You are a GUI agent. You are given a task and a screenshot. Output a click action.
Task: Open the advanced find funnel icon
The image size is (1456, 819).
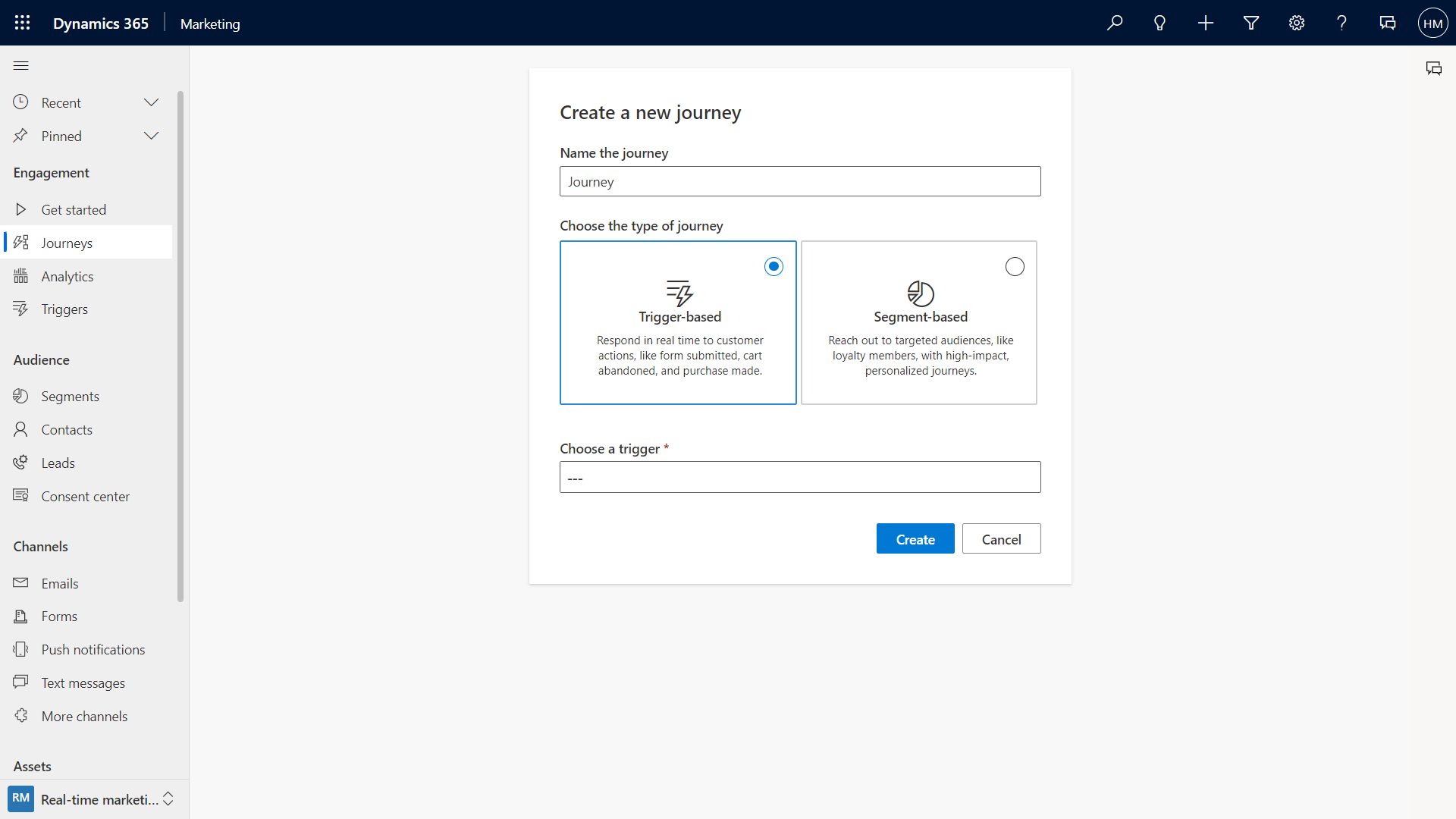[x=1251, y=23]
